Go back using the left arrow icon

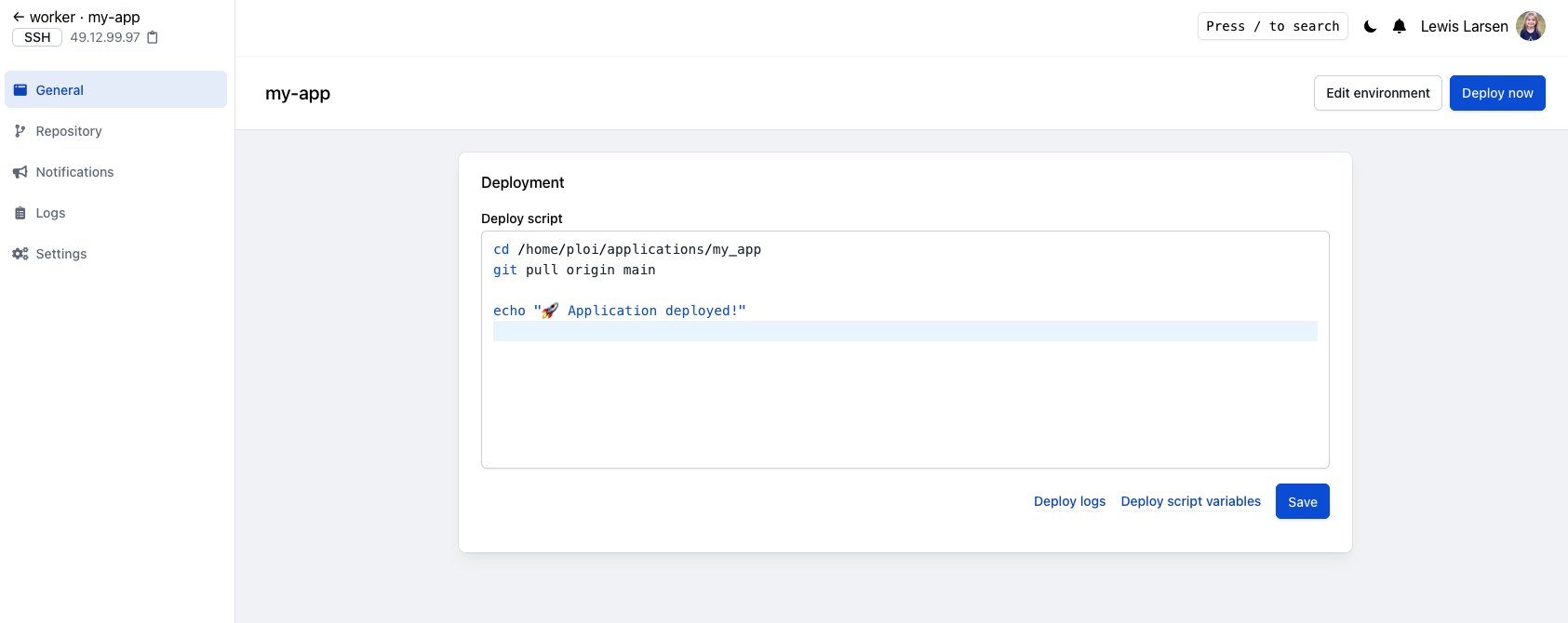(19, 17)
